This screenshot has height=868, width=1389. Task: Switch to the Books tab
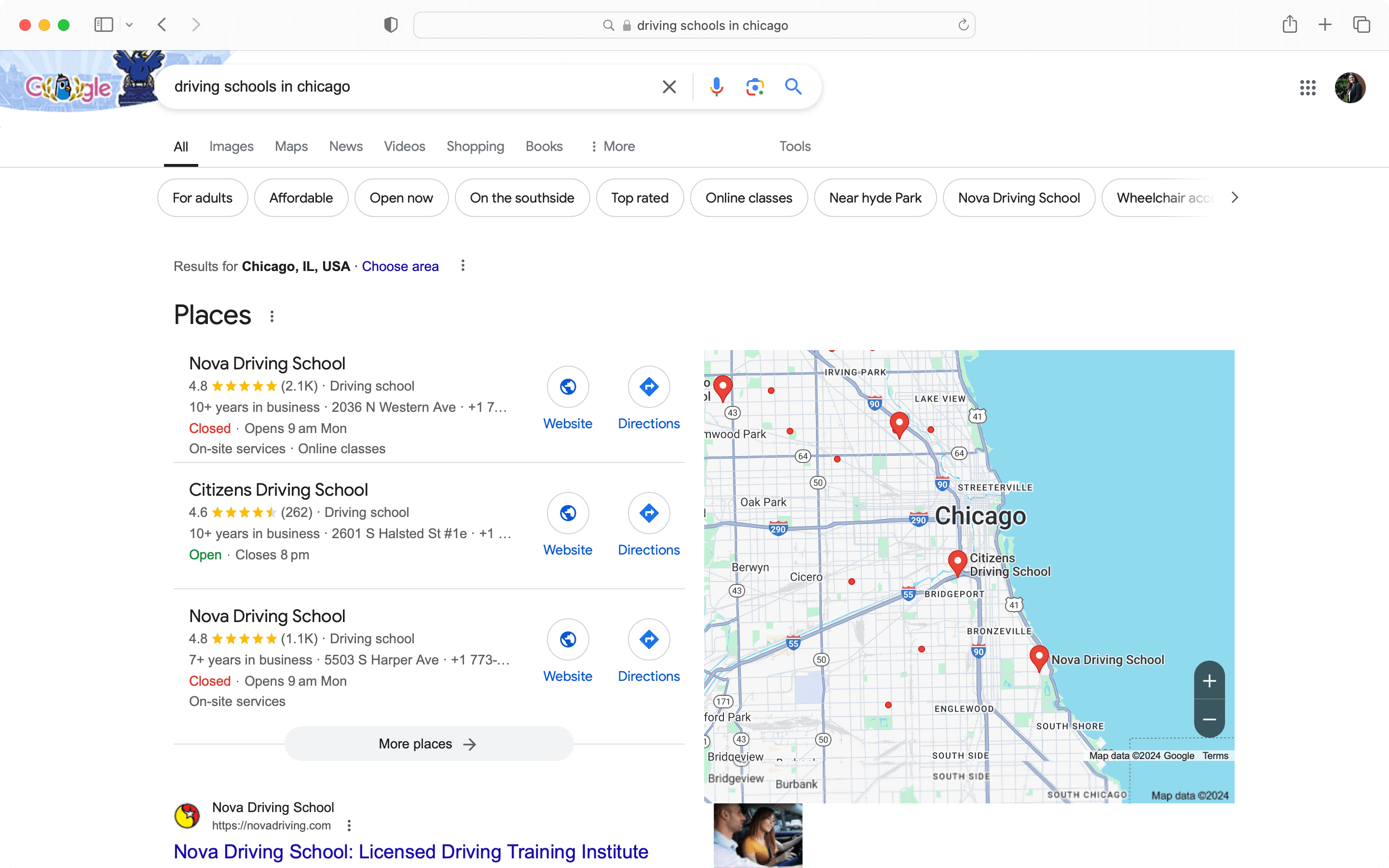click(x=544, y=147)
